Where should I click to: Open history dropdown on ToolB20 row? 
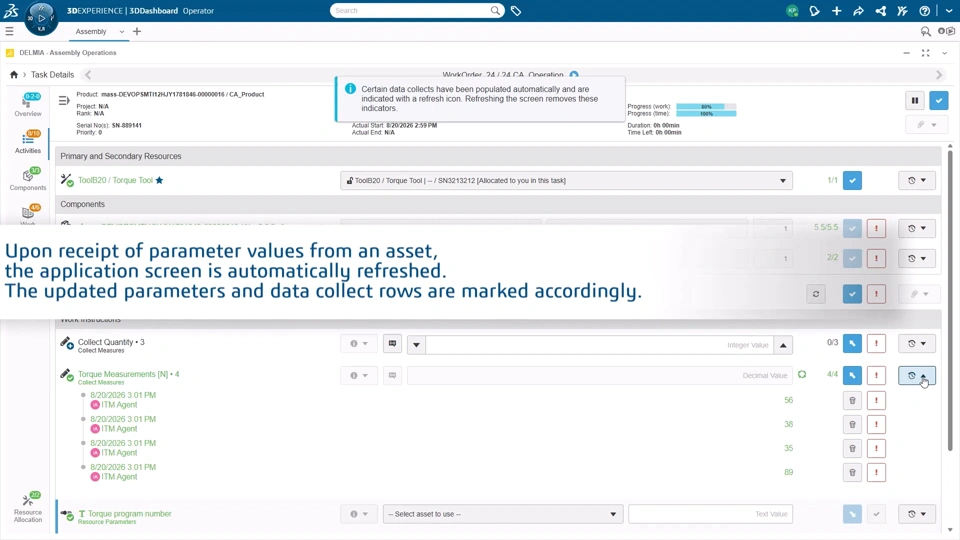(917, 181)
